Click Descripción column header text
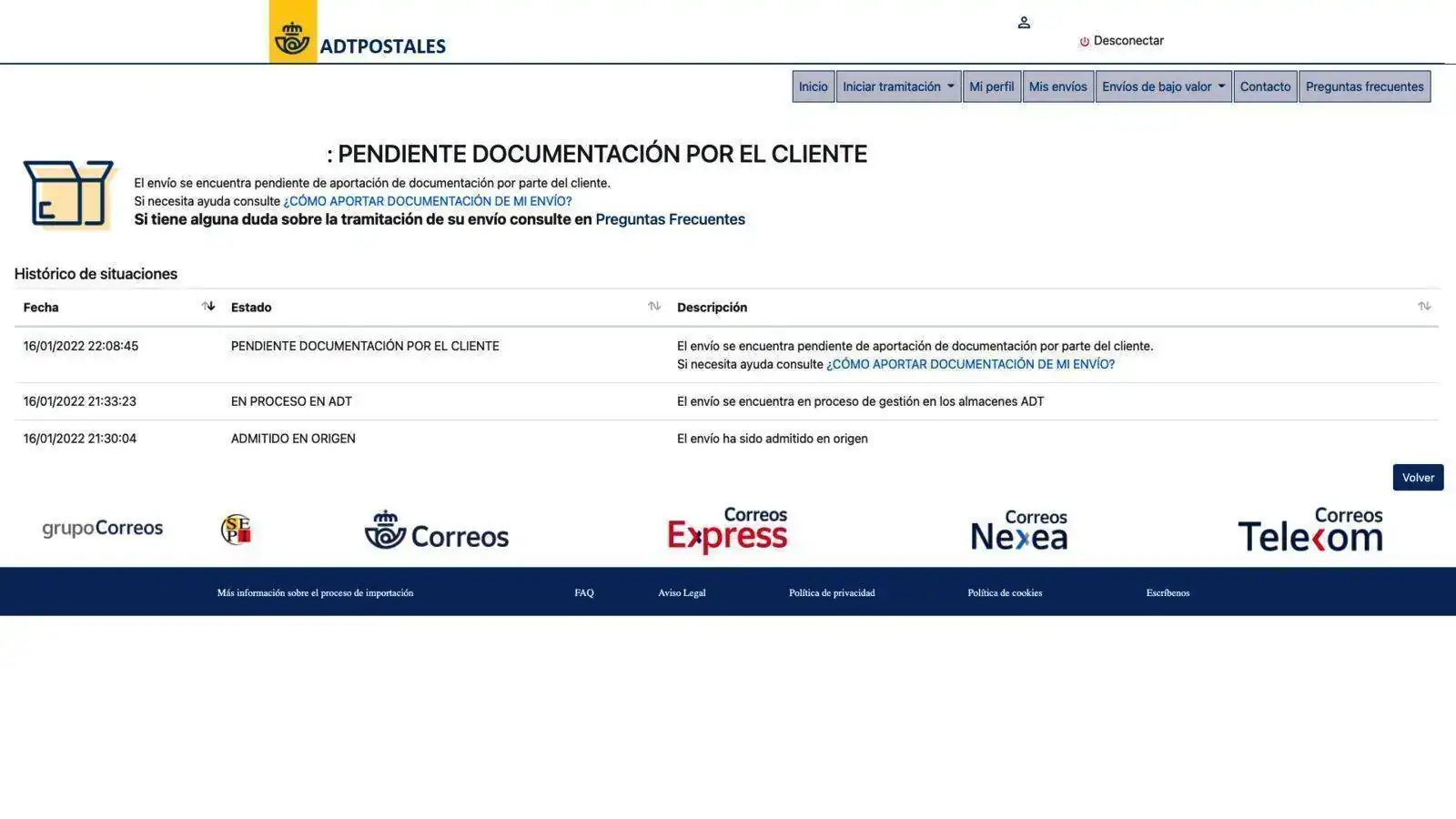Viewport: 1456px width, 819px height. [x=712, y=308]
